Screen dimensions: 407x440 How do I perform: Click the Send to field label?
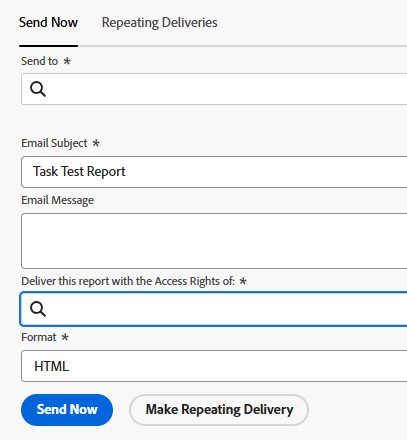pos(39,61)
